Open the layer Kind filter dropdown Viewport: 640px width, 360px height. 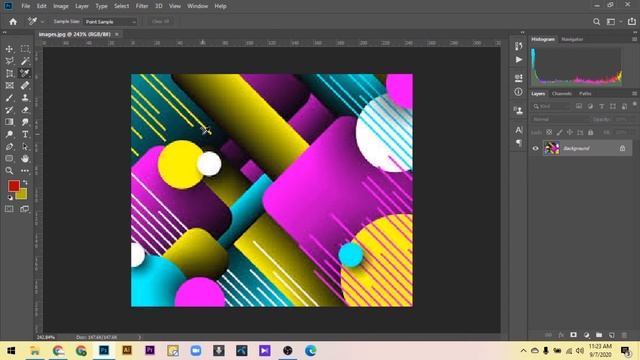551,107
